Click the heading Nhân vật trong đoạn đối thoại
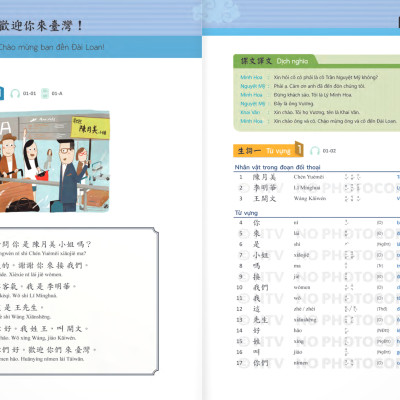Image resolution: width=400 pixels, height=400 pixels. (x=277, y=167)
